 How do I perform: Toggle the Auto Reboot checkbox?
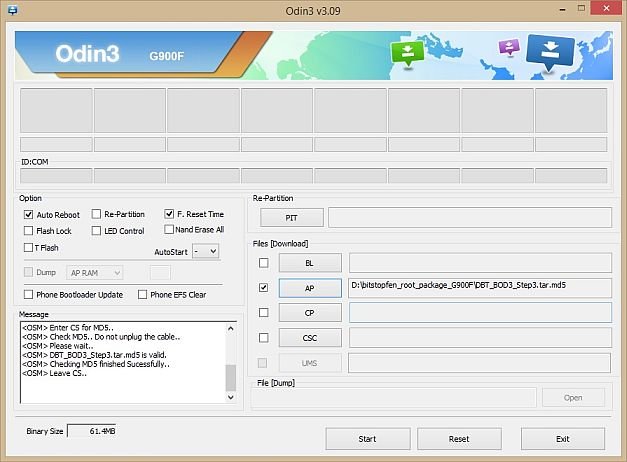coord(28,214)
